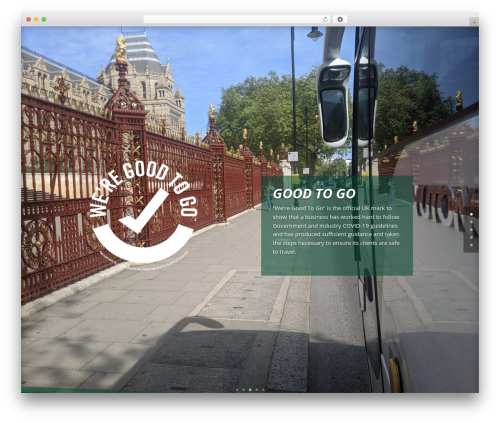Reload the page with the refresh icon

pyautogui.click(x=325, y=19)
